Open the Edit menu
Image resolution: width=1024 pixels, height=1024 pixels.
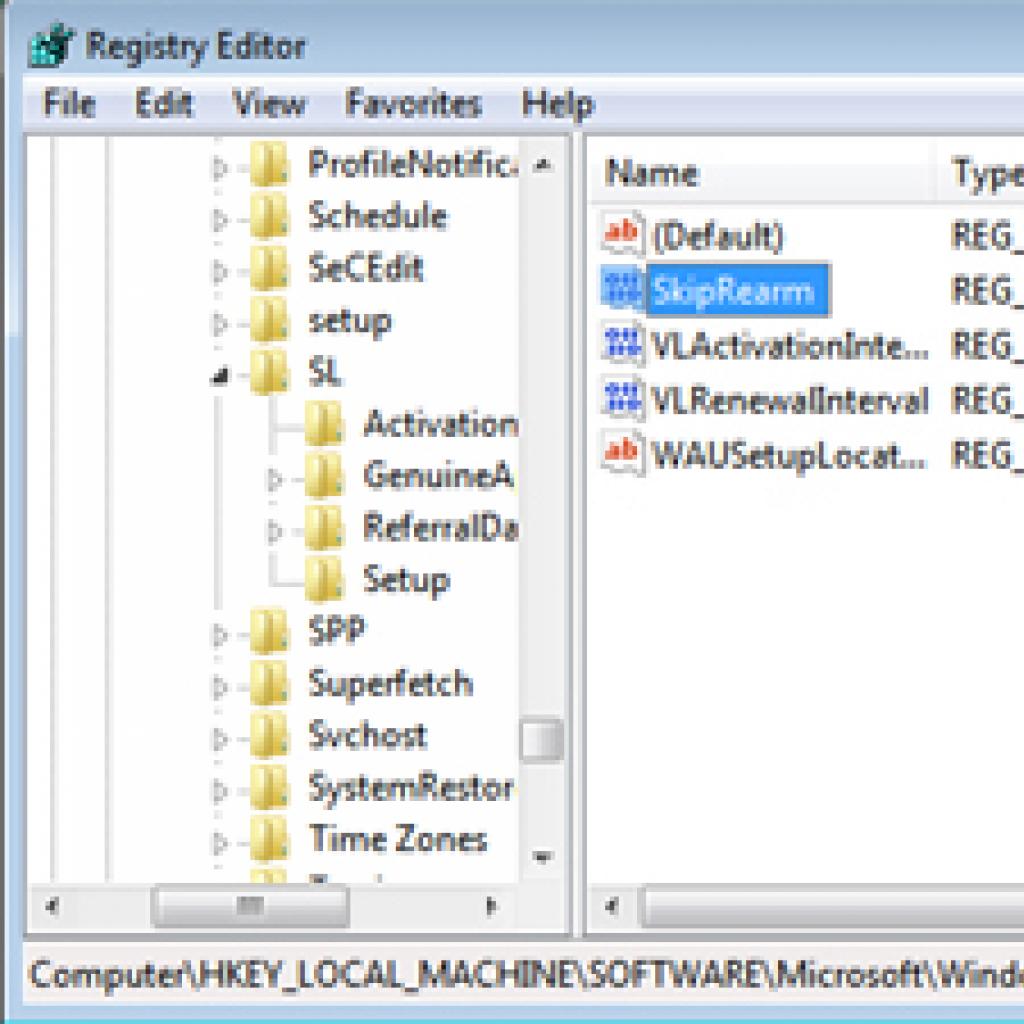coord(164,104)
